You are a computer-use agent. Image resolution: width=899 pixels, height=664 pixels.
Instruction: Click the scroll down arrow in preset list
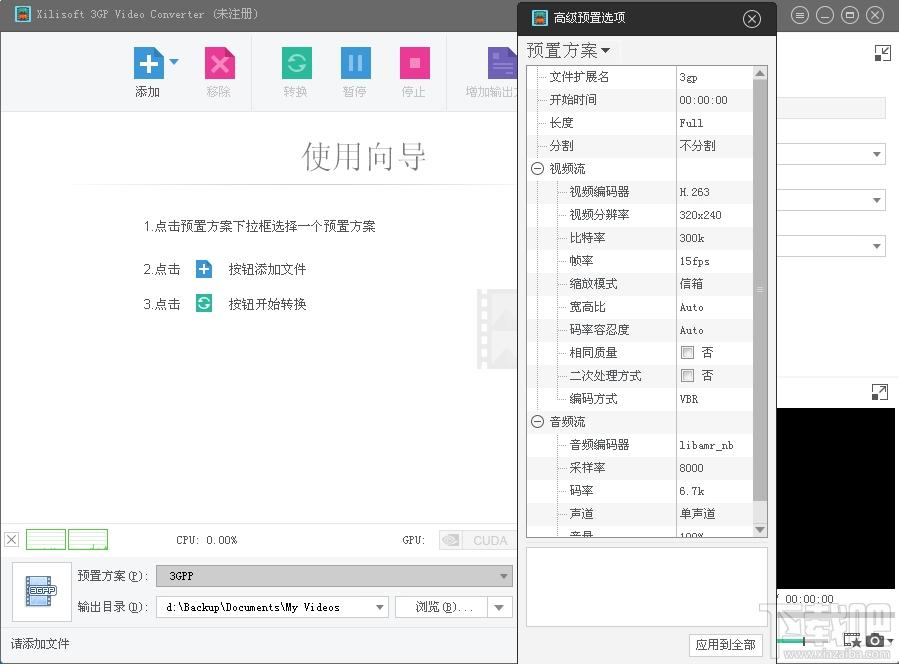(760, 529)
